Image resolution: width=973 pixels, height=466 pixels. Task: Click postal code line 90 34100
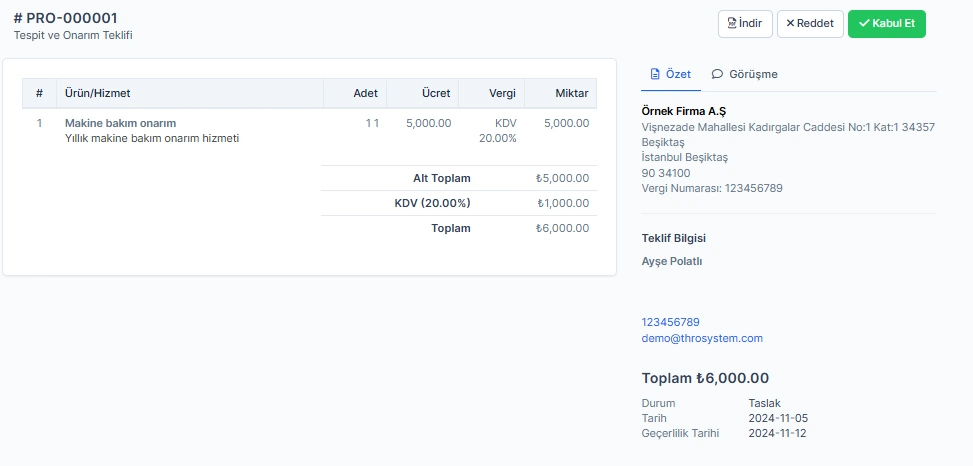coord(666,173)
